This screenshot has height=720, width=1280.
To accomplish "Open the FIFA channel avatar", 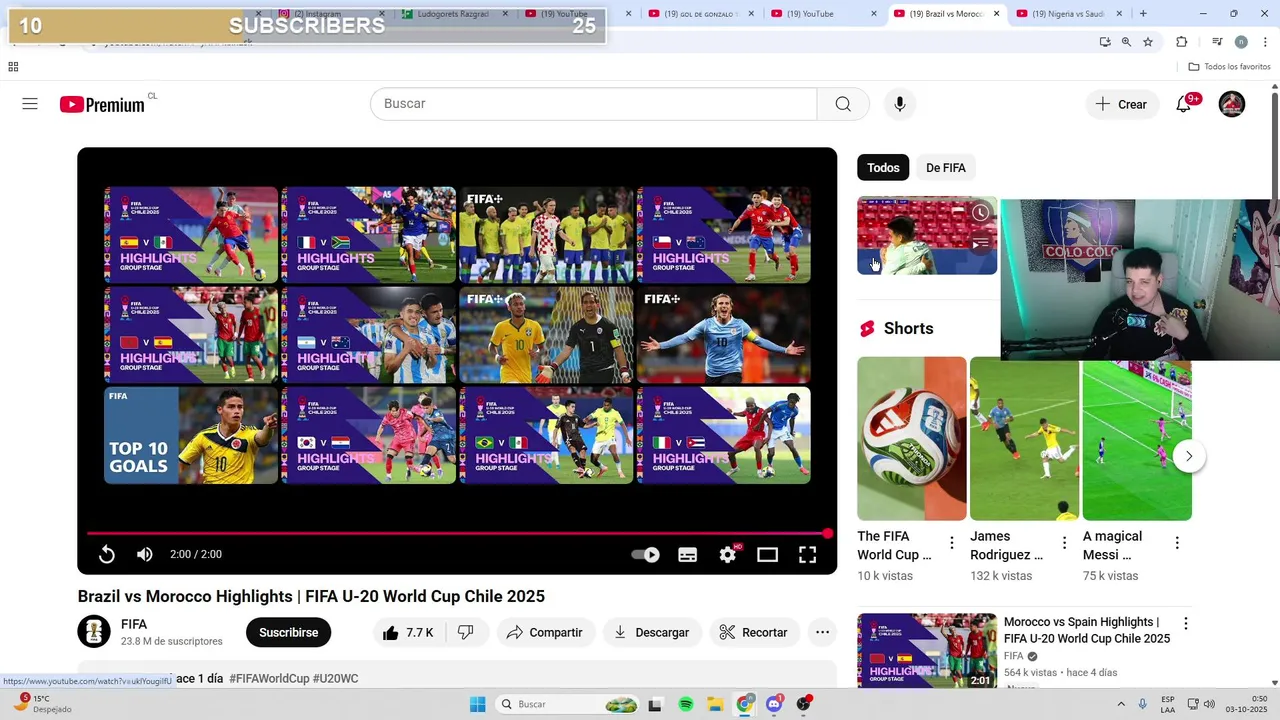I will (x=95, y=632).
